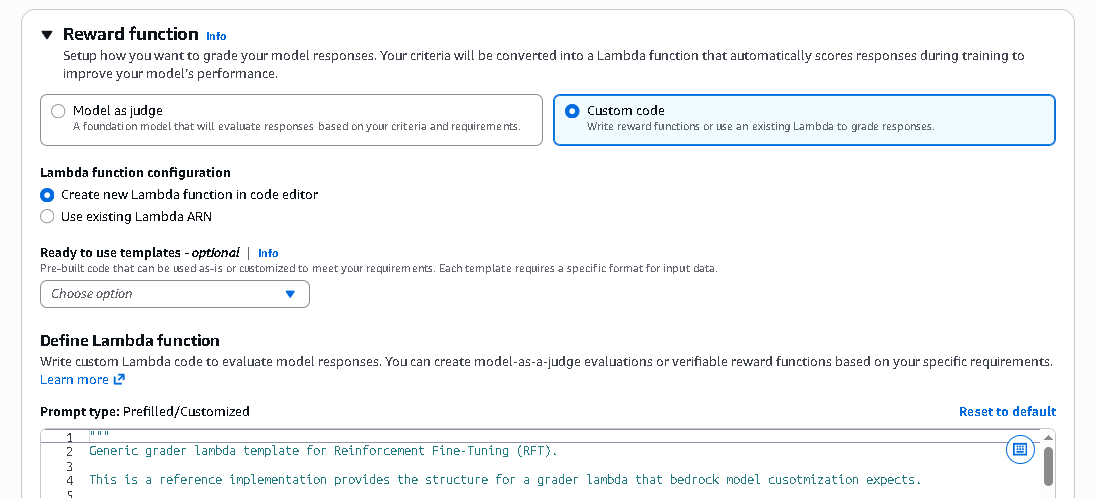Screen dimensions: 1096x498
Task: Choose Create new Lambda function in code editor
Action: pyautogui.click(x=47, y=195)
